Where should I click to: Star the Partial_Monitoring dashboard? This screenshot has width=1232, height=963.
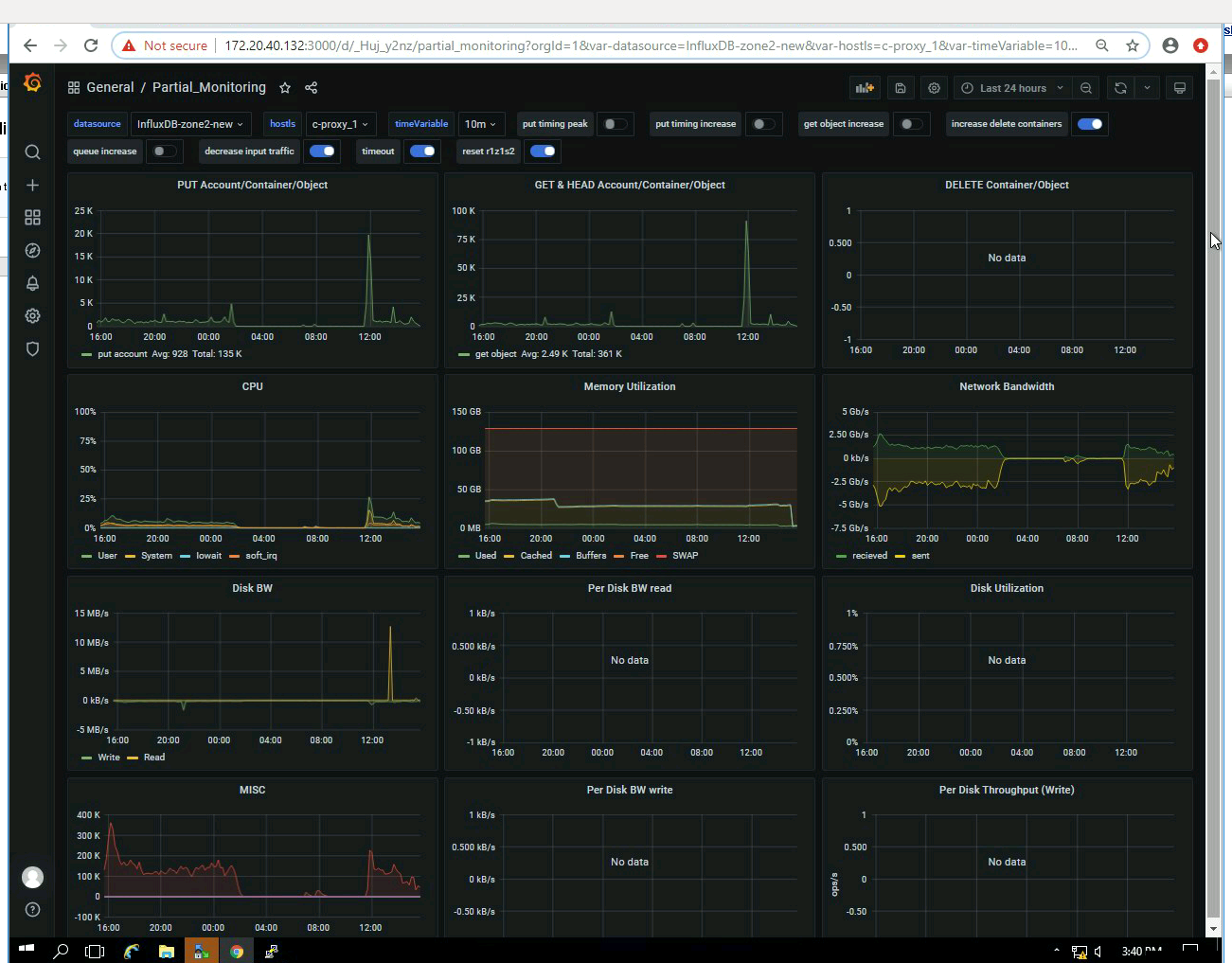click(285, 88)
